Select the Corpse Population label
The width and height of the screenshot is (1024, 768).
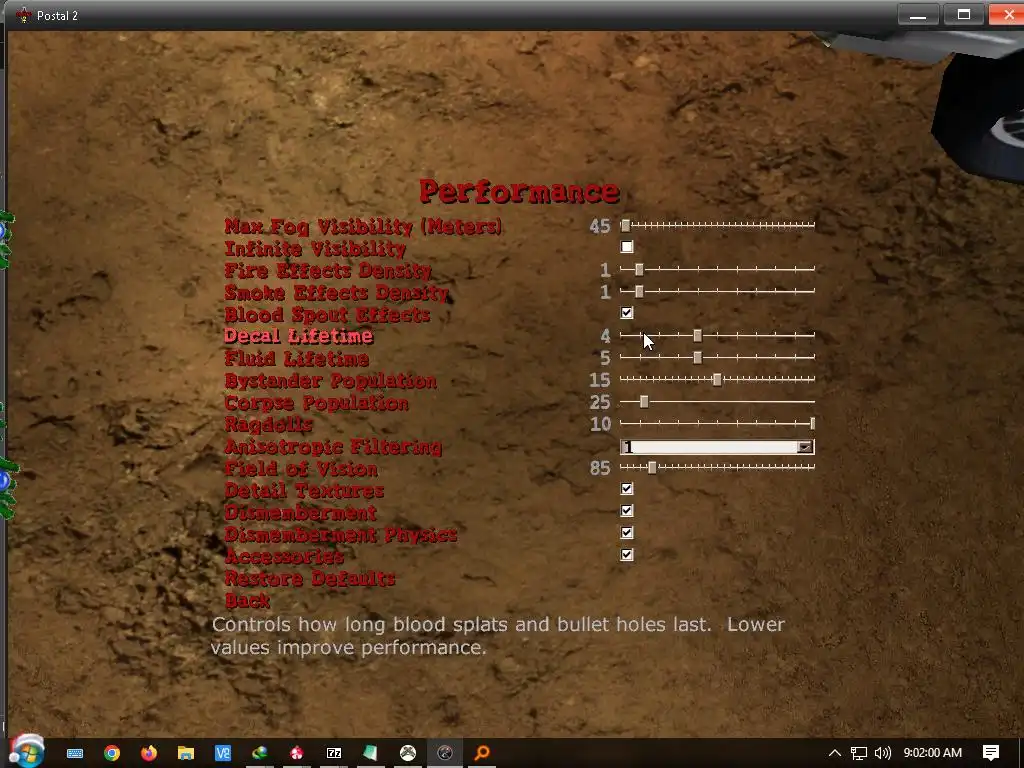(x=316, y=403)
